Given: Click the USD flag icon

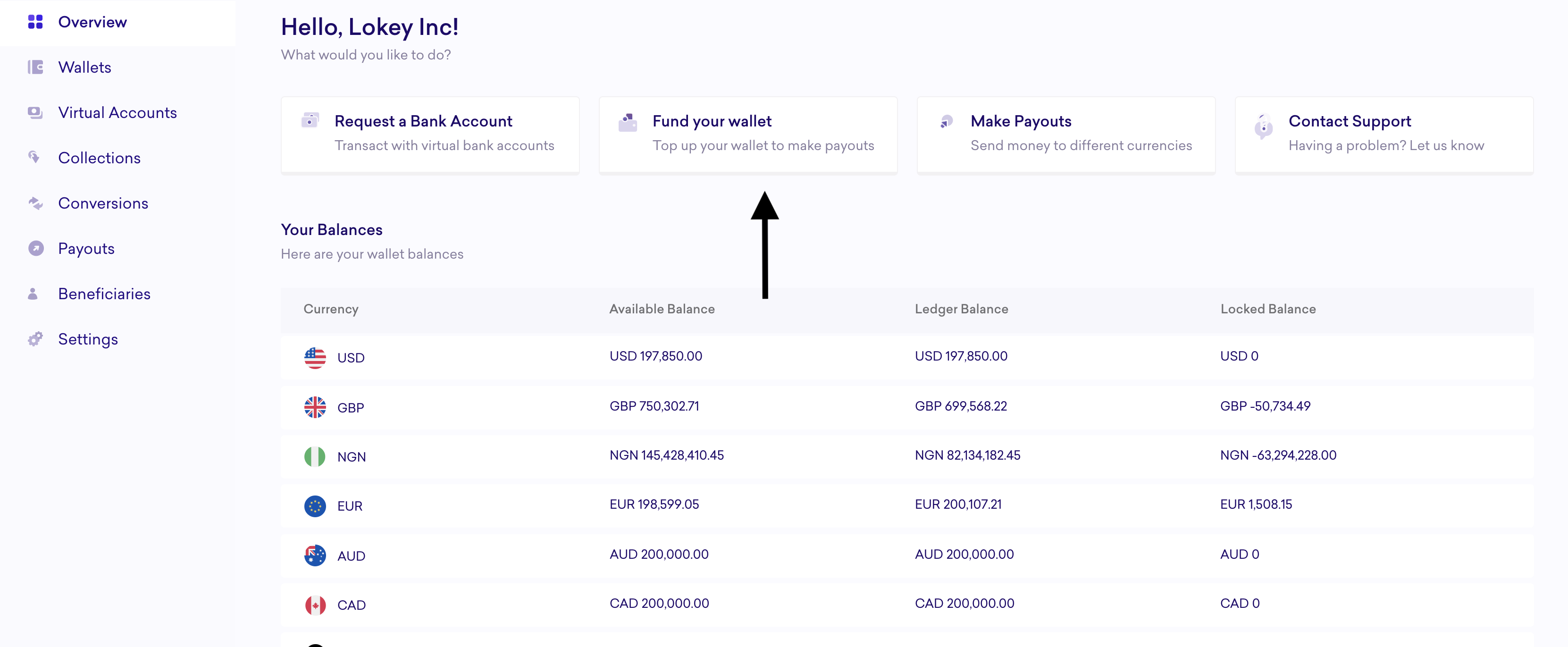Looking at the screenshot, I should tap(315, 358).
